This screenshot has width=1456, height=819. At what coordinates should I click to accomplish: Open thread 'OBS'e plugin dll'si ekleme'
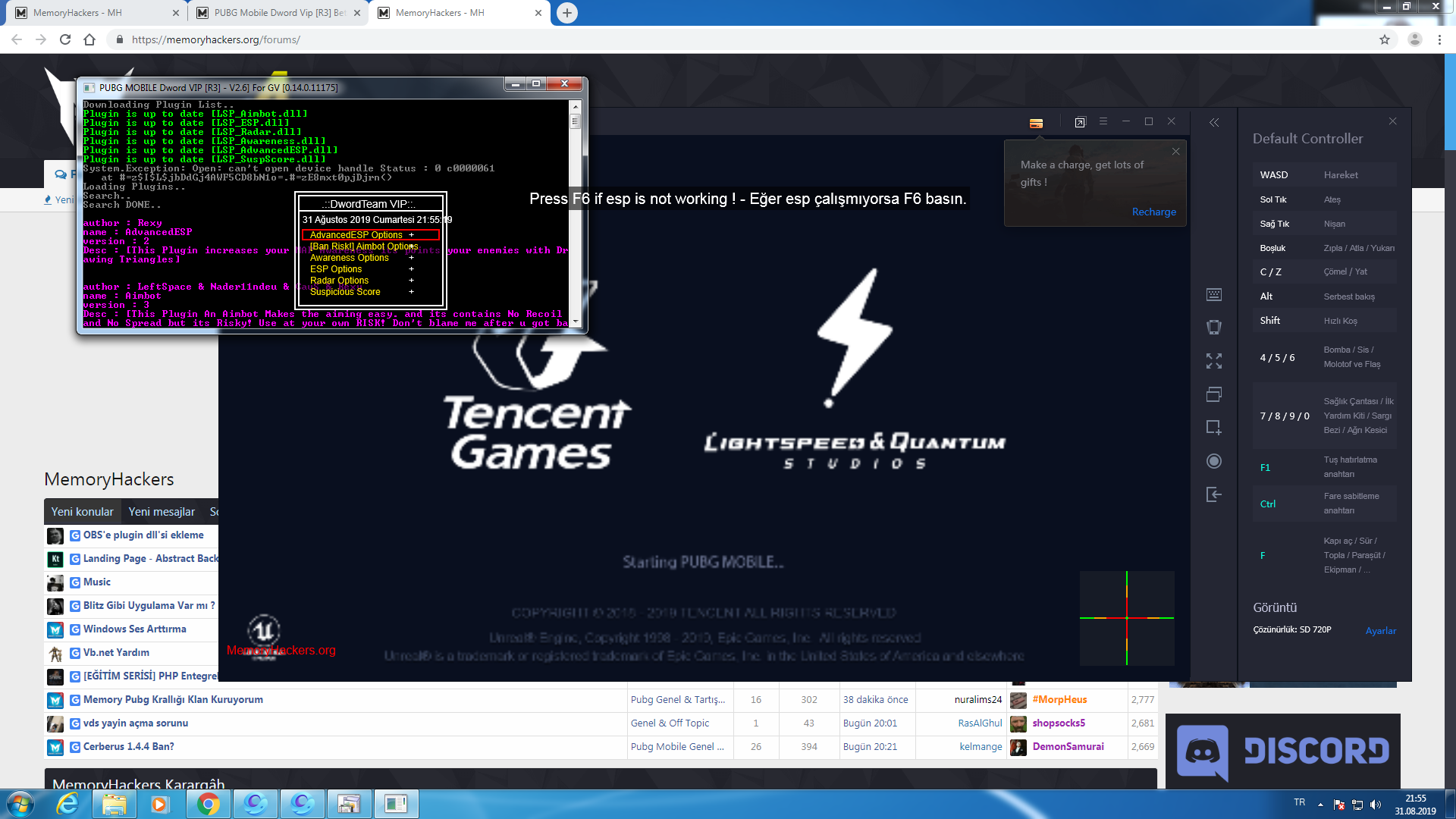click(143, 535)
